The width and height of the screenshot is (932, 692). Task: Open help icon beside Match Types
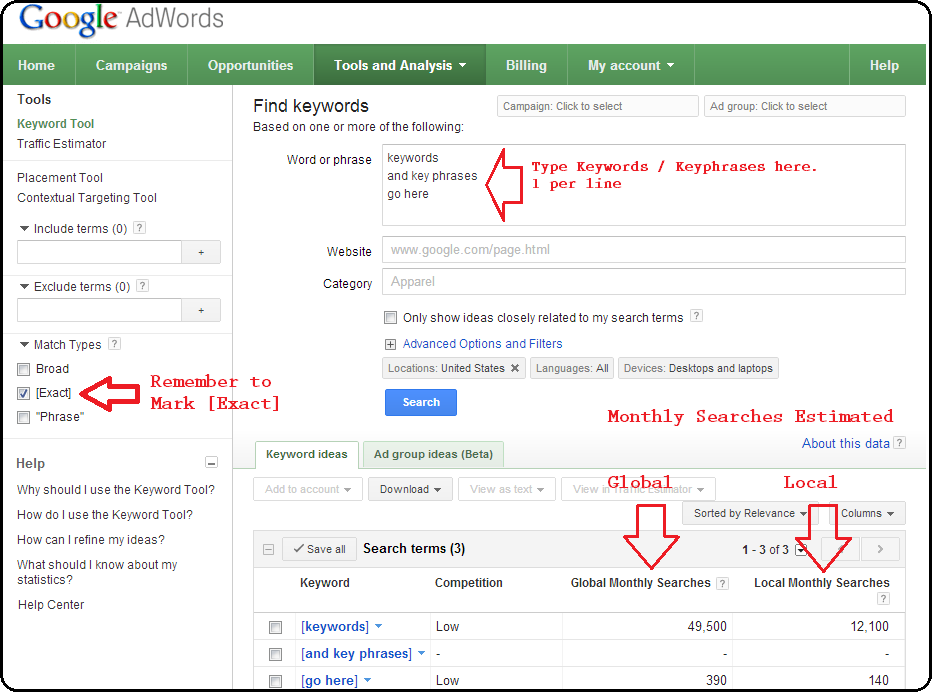tap(115, 344)
